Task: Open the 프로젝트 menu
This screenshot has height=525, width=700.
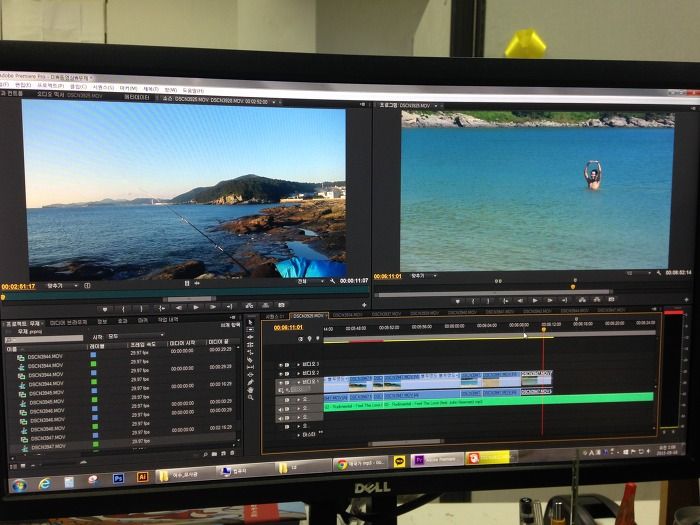Action: click(x=50, y=85)
